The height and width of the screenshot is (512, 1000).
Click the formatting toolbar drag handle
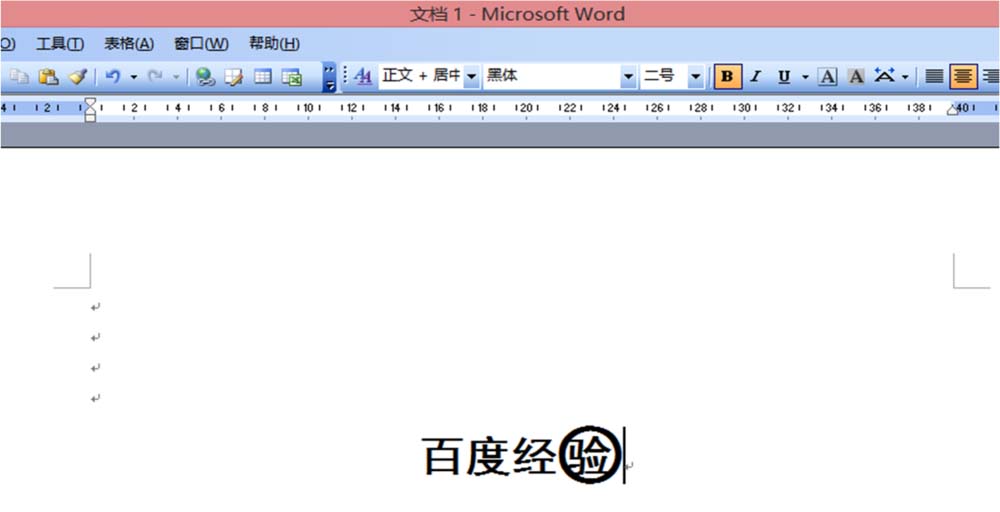pyautogui.click(x=346, y=77)
